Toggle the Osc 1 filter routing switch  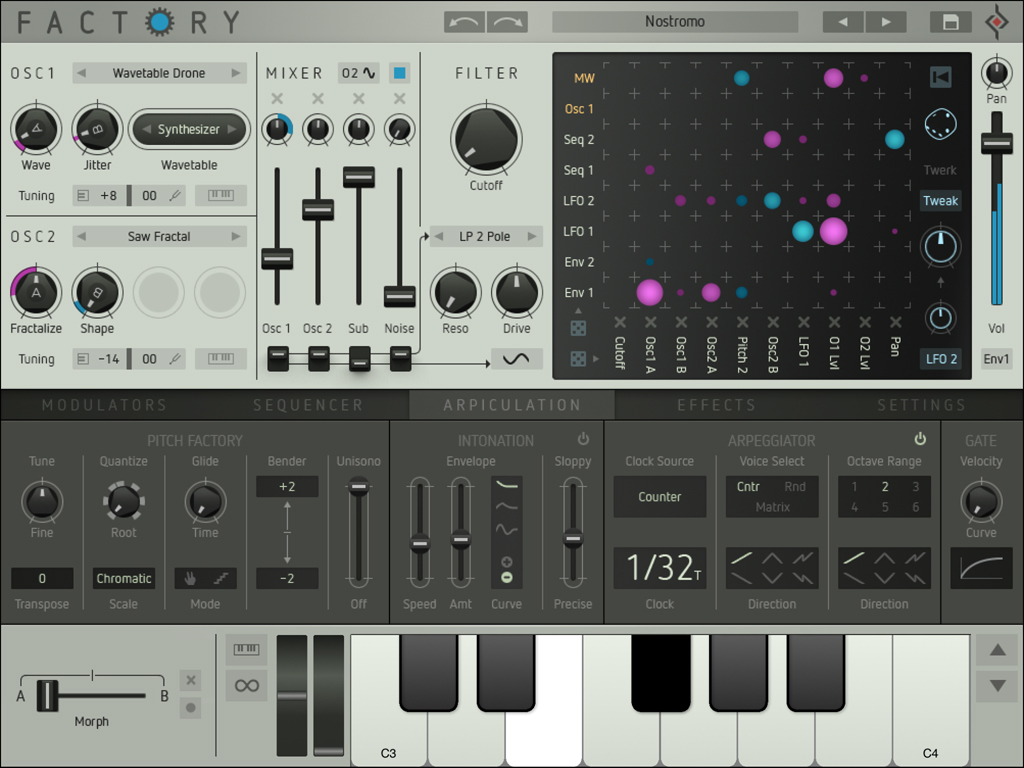coord(278,358)
